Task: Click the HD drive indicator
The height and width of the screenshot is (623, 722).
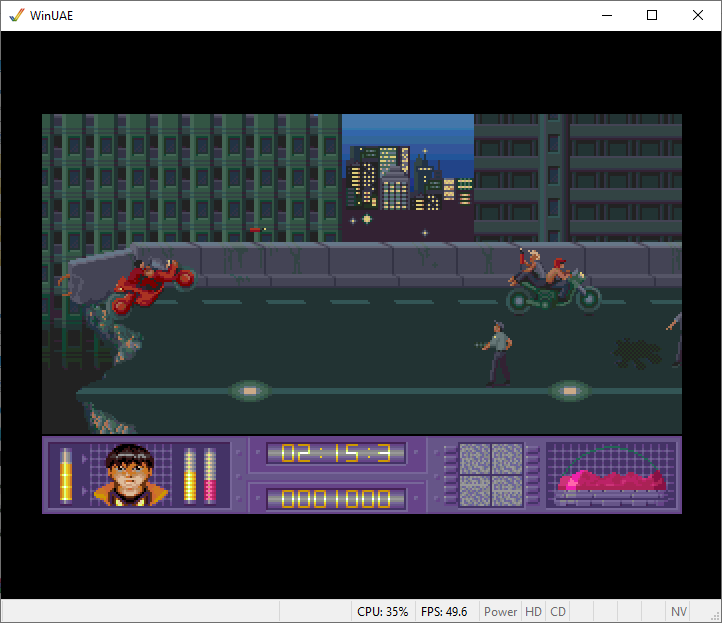Action: click(533, 611)
